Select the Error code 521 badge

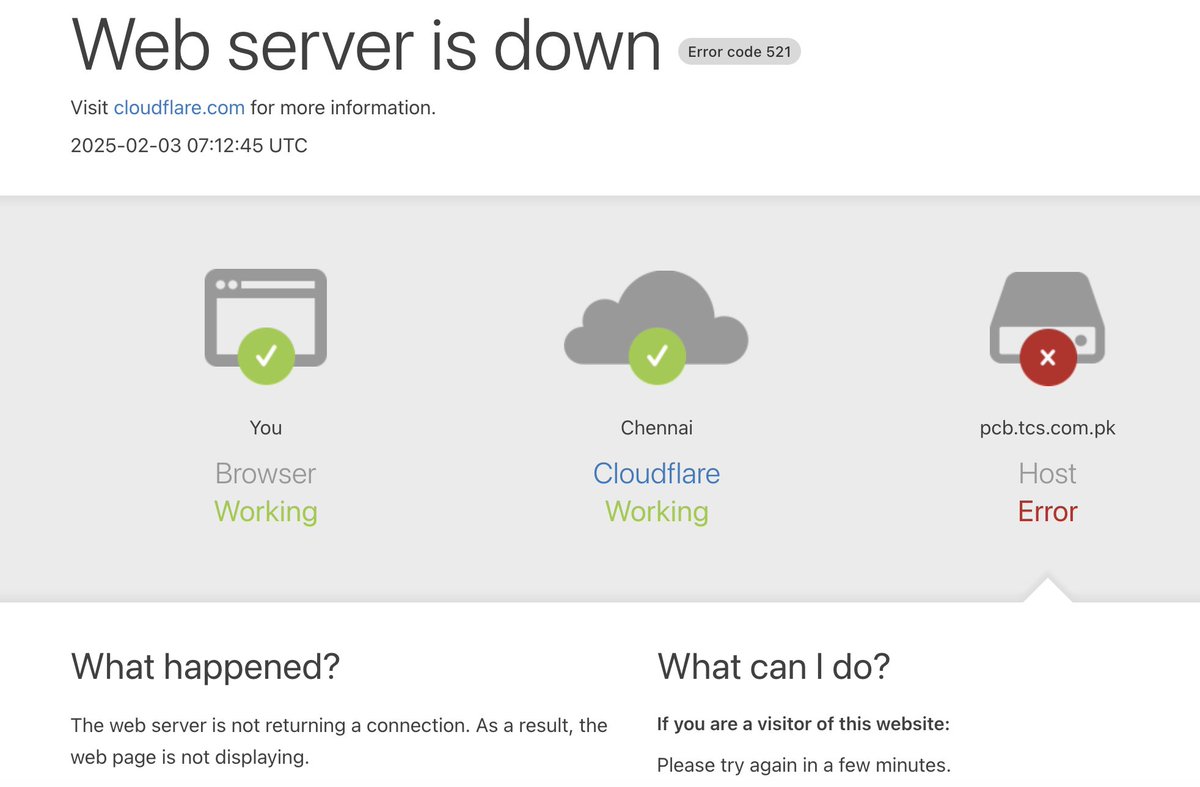click(739, 51)
